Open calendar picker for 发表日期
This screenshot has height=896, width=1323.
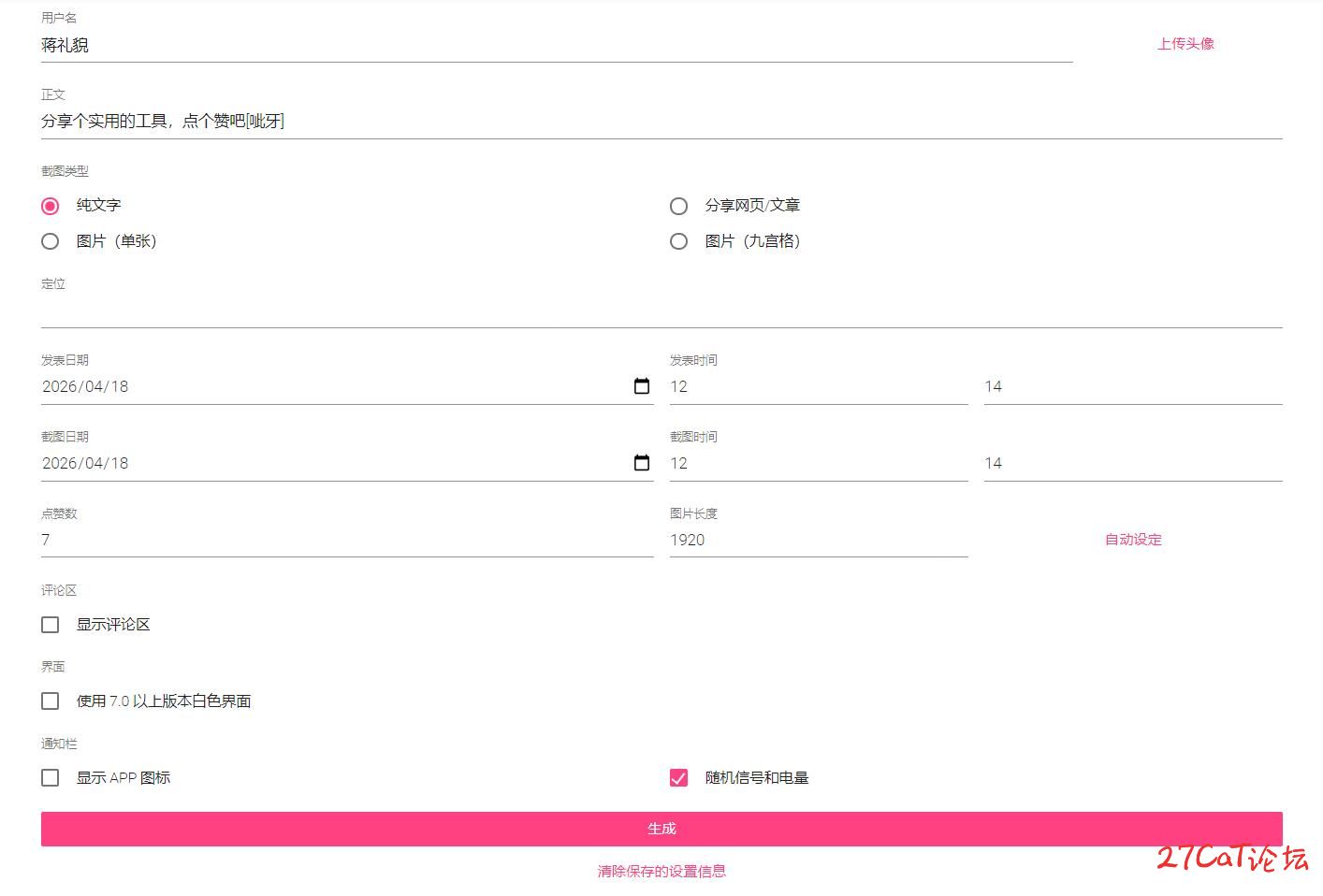642,386
